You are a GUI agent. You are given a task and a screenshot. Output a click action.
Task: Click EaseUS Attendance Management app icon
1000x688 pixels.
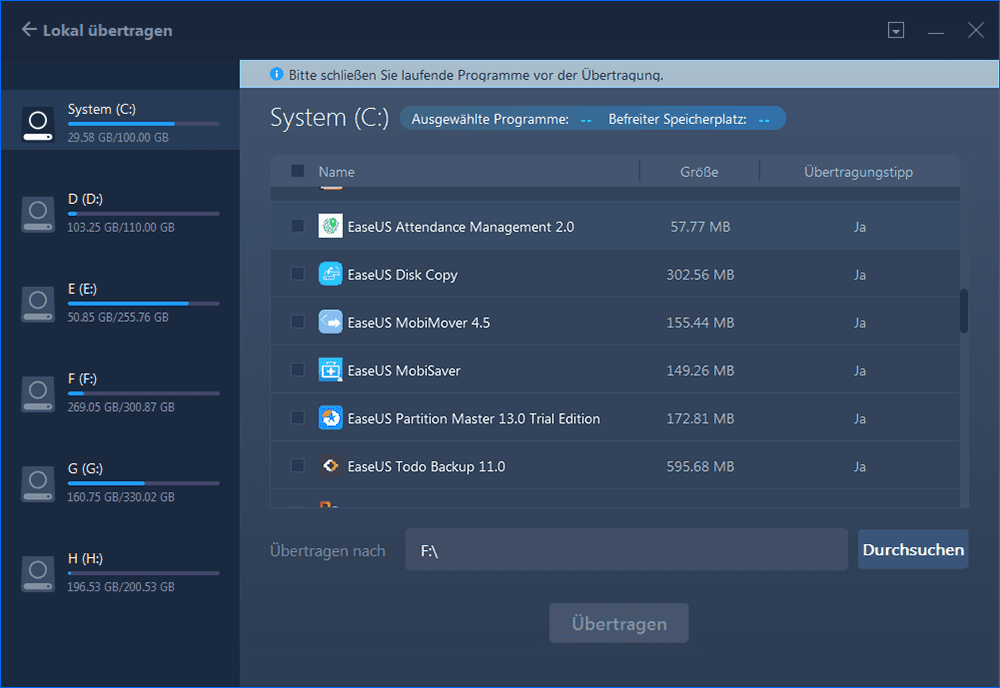click(330, 226)
